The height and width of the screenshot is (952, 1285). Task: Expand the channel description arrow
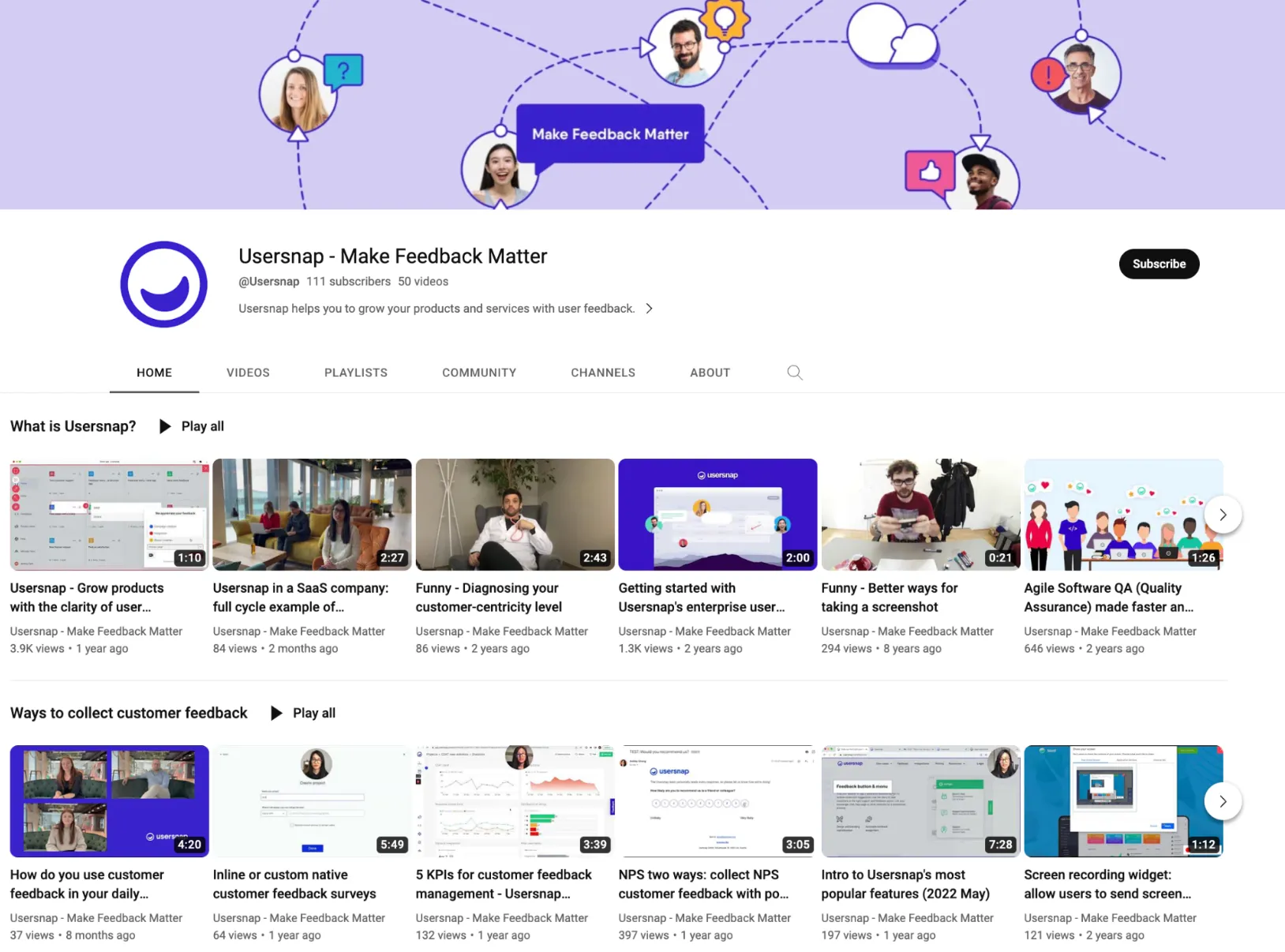tap(649, 309)
